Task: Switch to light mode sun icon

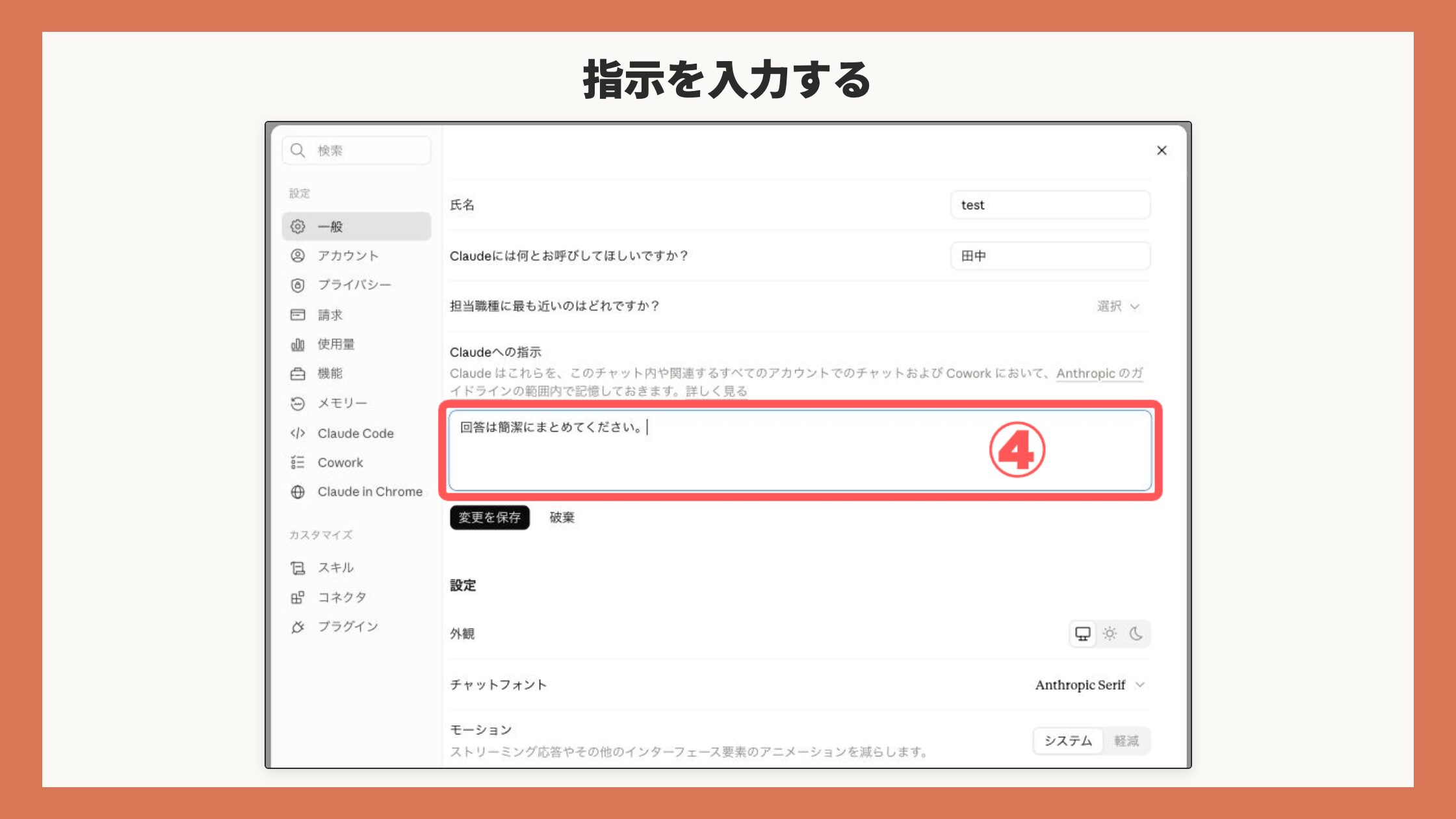Action: (1110, 634)
